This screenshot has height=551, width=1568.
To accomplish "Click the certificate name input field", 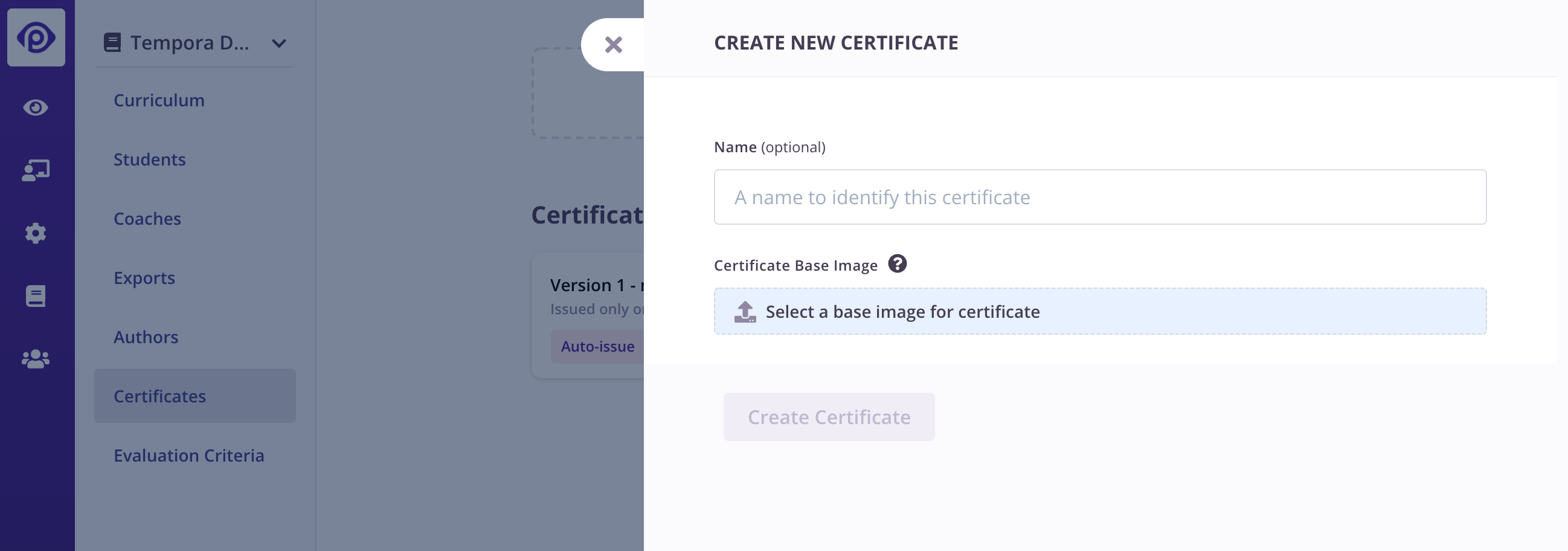I will click(1099, 196).
